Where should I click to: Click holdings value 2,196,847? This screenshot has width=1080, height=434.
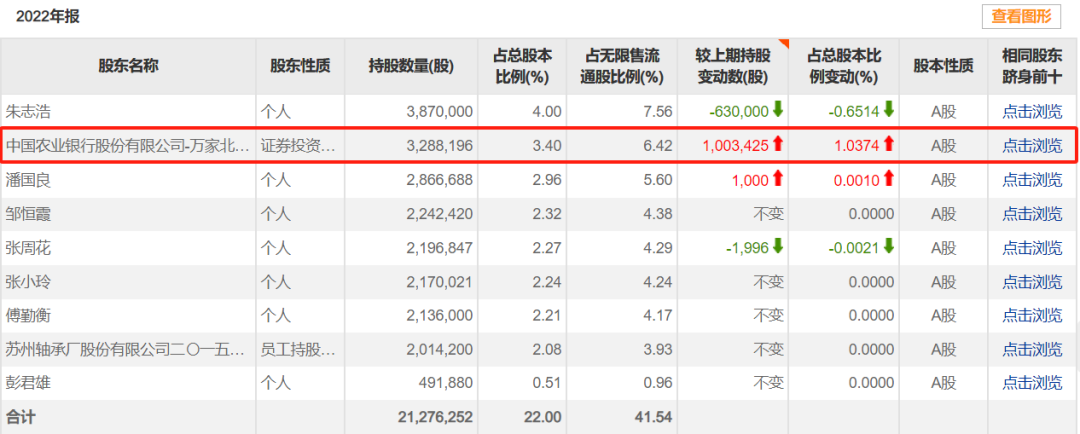[x=439, y=248]
